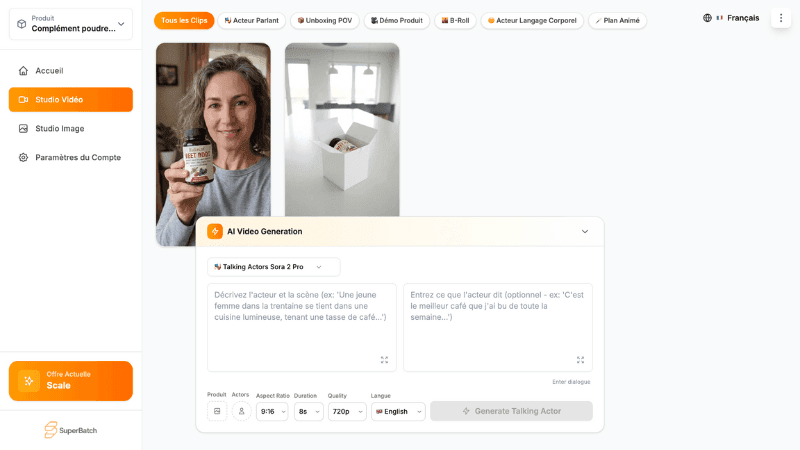Click the Actors person icon
This screenshot has width=800, height=450.
[241, 411]
